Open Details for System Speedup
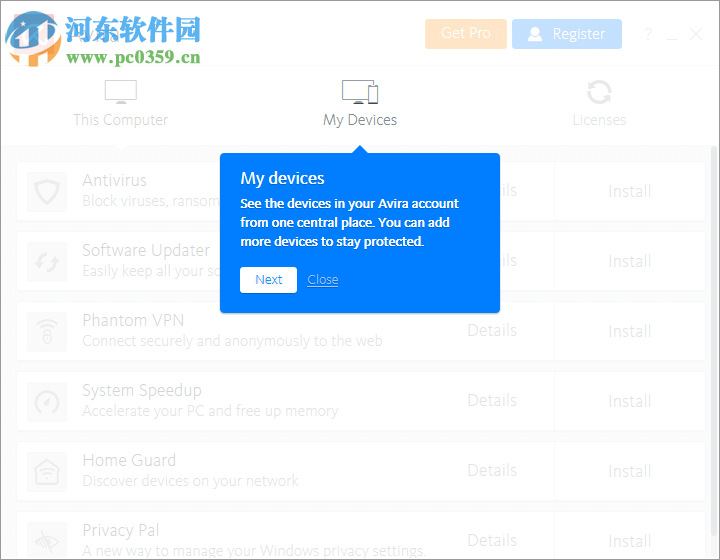This screenshot has height=560, width=720. point(492,401)
